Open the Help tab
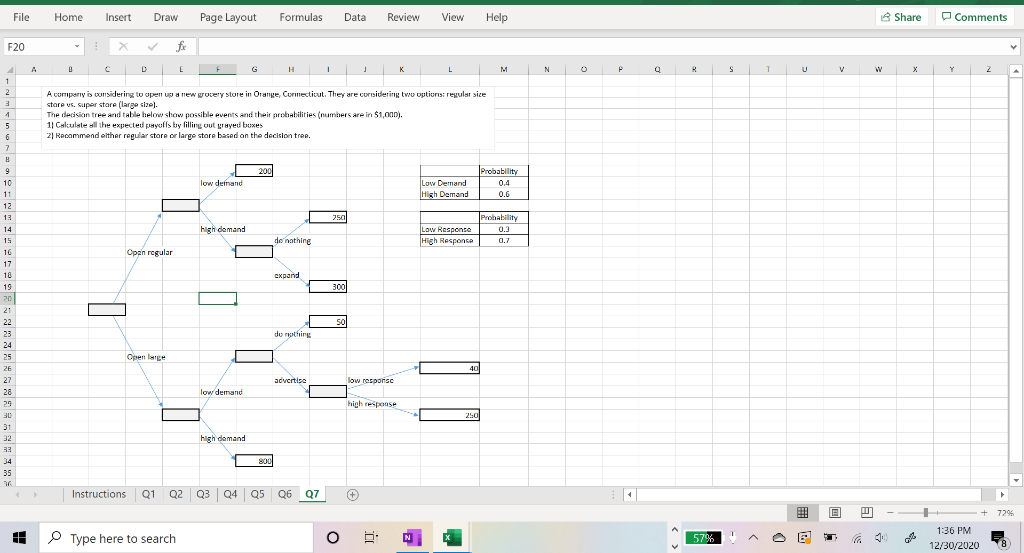Viewport: 1024px width, 553px height. (496, 17)
